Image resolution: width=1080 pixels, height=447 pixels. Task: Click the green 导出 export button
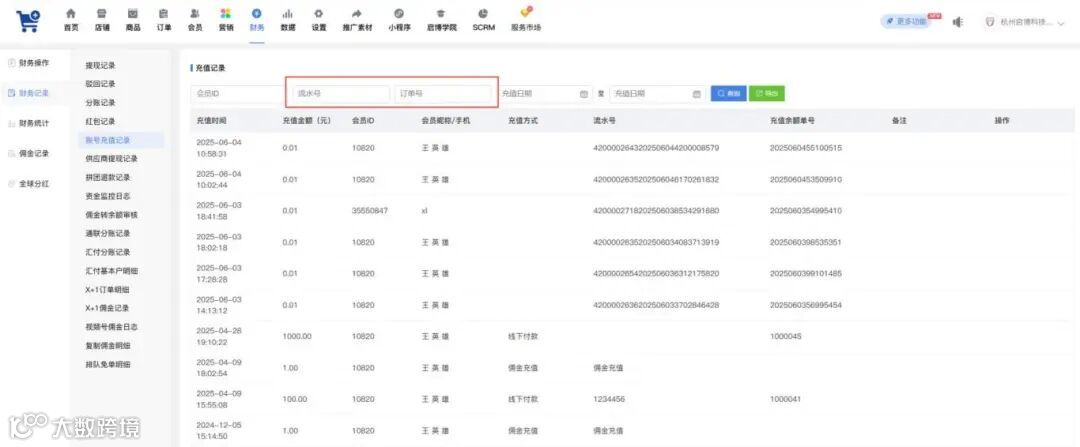click(x=767, y=94)
